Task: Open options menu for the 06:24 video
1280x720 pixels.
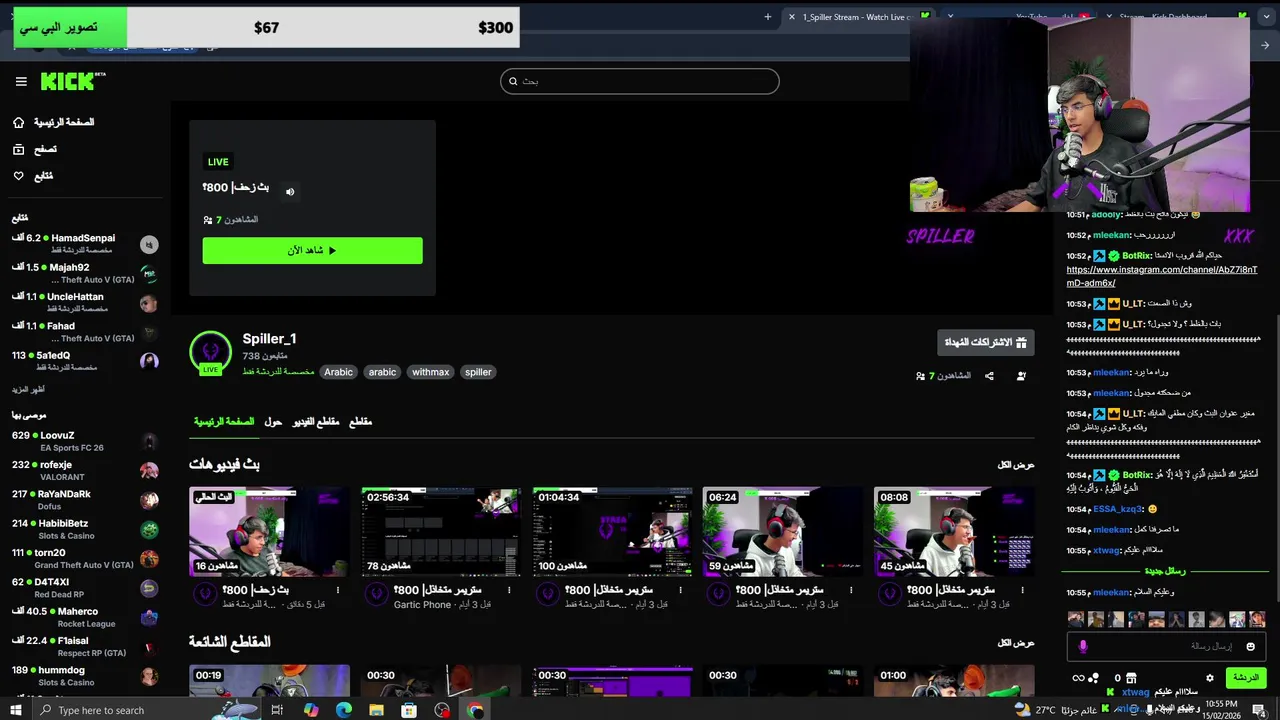Action: (851, 590)
